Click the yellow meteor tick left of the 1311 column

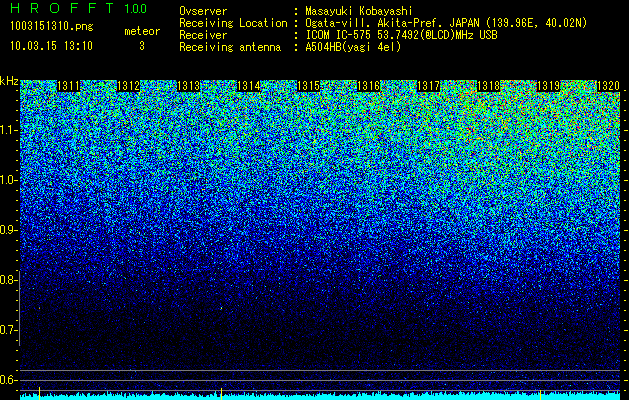click(x=39, y=394)
